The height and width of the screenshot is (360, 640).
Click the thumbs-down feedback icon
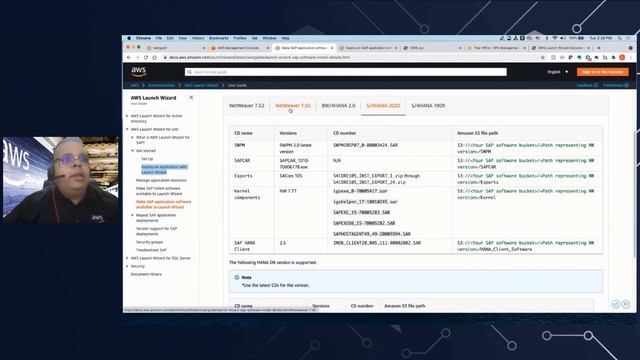pyautogui.click(x=626, y=304)
